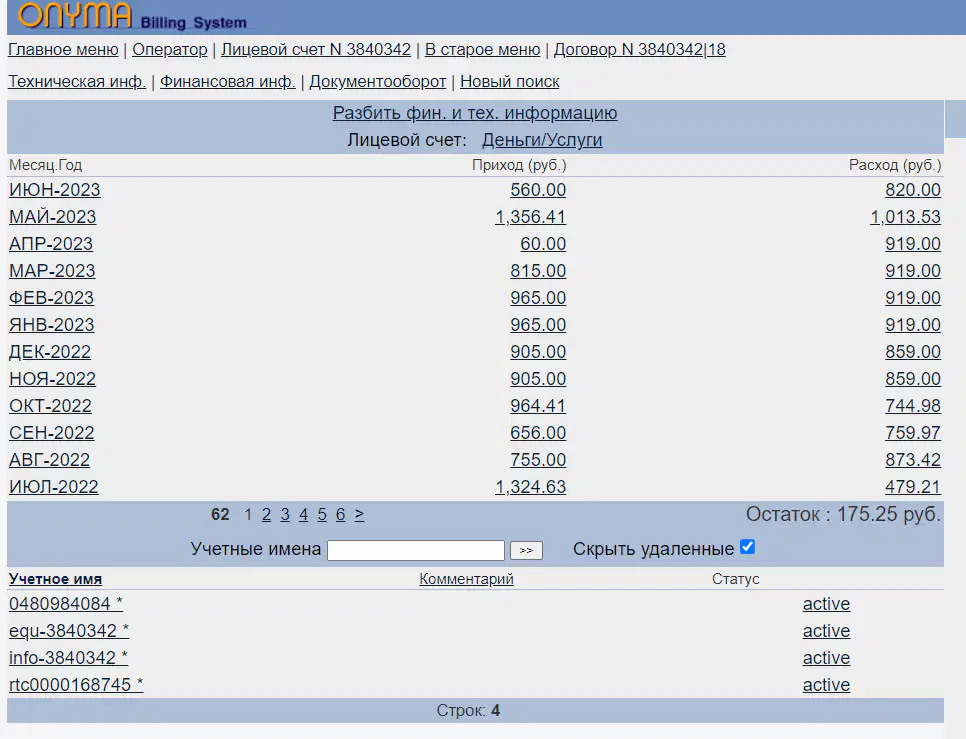This screenshot has width=966, height=739.
Task: Click income 60.00 for АПР-2023
Action: pos(543,244)
